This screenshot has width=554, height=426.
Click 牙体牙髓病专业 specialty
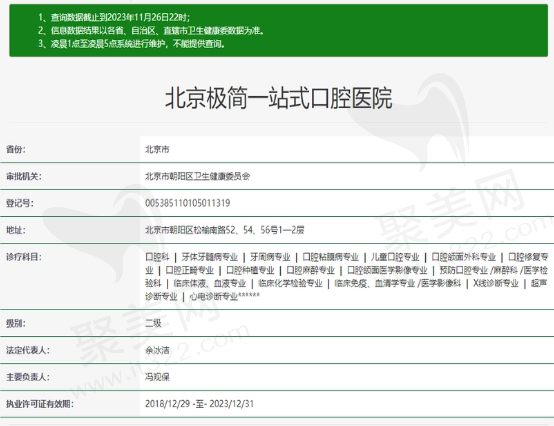click(210, 257)
